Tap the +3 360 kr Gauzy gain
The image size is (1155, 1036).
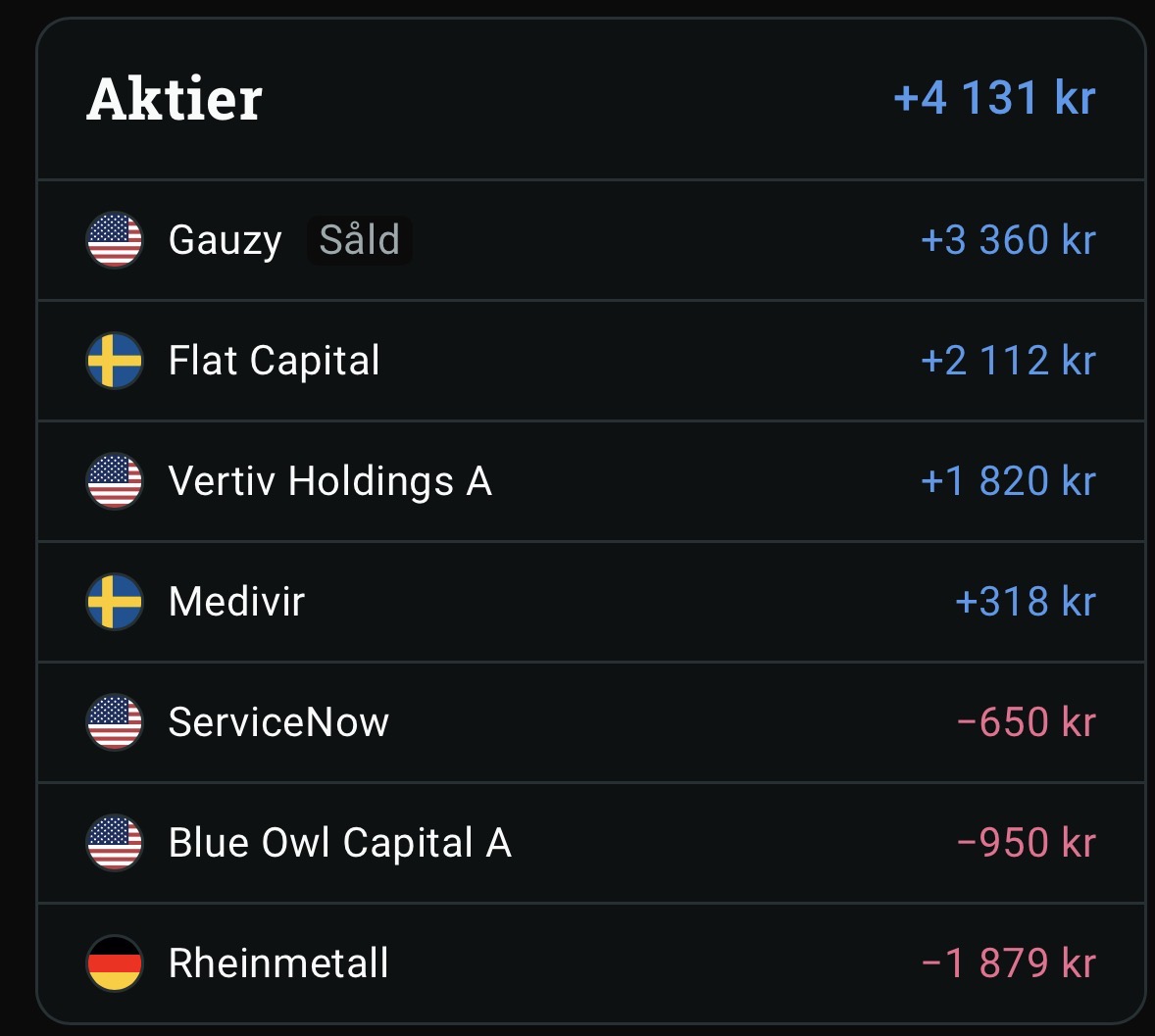tap(1008, 240)
